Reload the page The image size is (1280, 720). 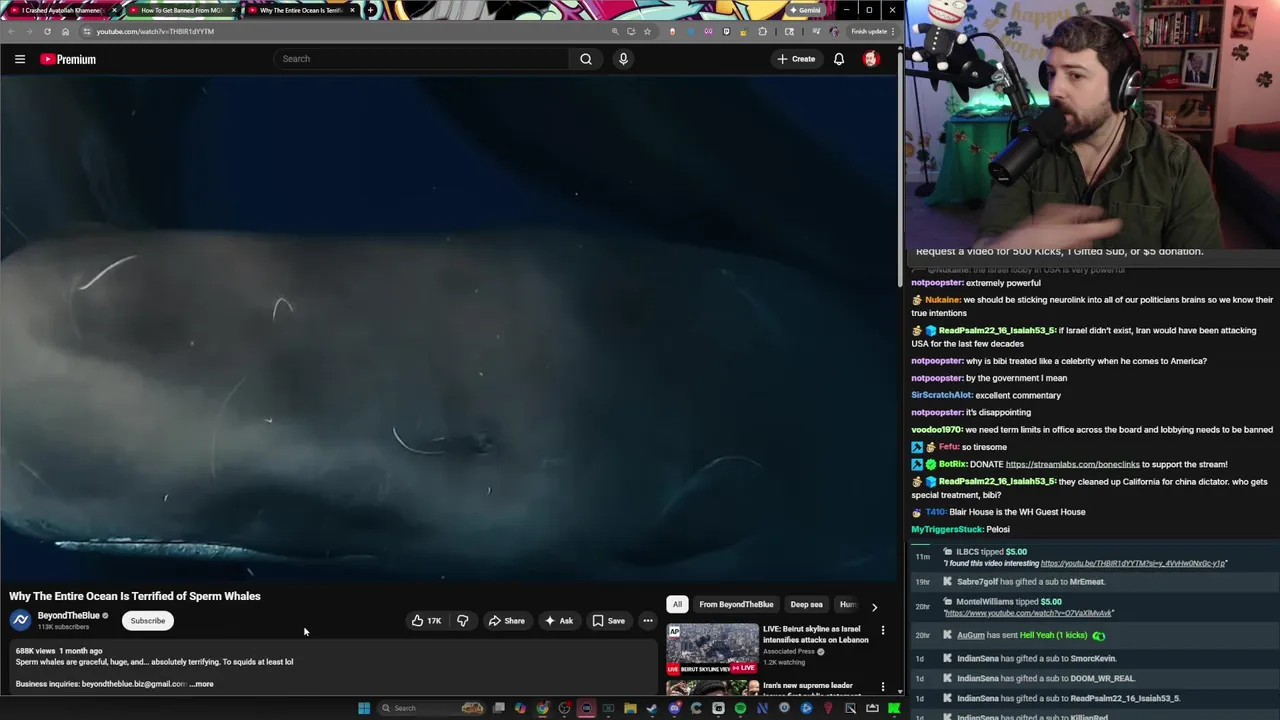(47, 31)
